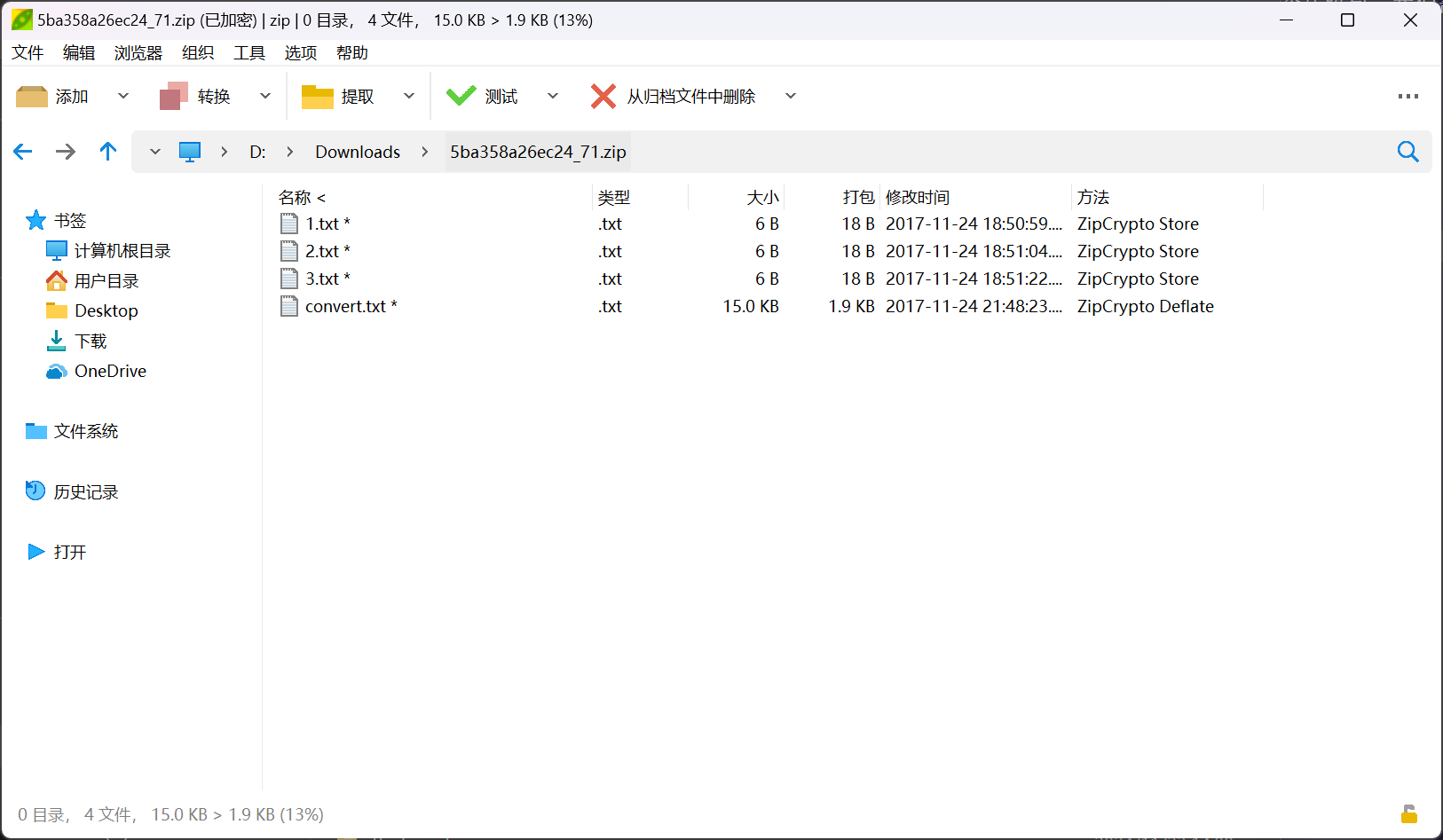The image size is (1443, 840).
Task: Sort by the 打包 (Packed) column header
Action: pyautogui.click(x=859, y=197)
